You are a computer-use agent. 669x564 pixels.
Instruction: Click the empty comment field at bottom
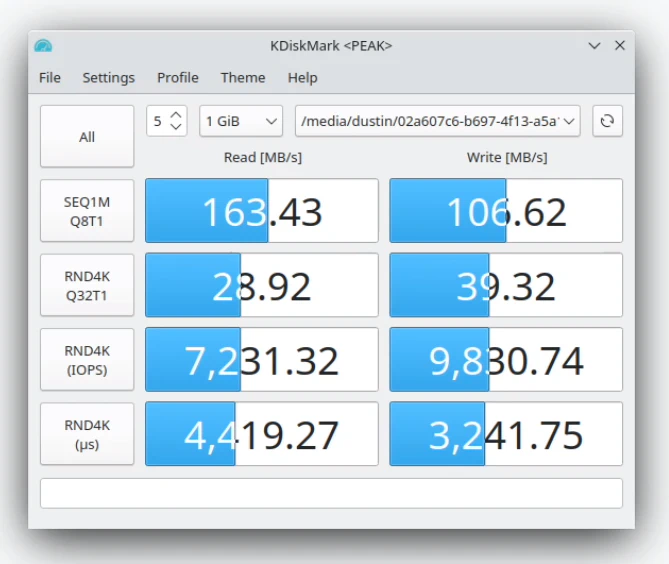(332, 493)
